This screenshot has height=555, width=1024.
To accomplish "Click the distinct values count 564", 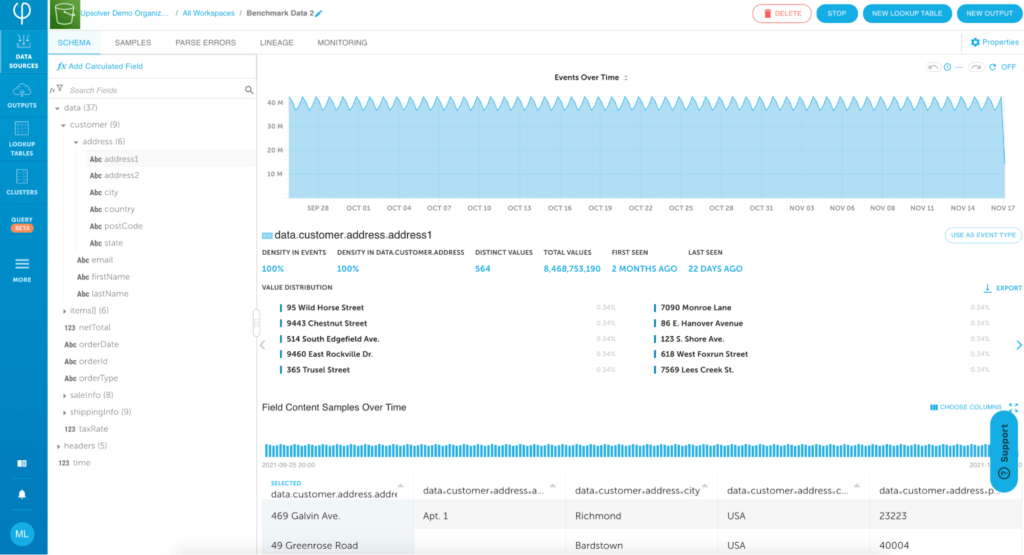I will (x=483, y=269).
